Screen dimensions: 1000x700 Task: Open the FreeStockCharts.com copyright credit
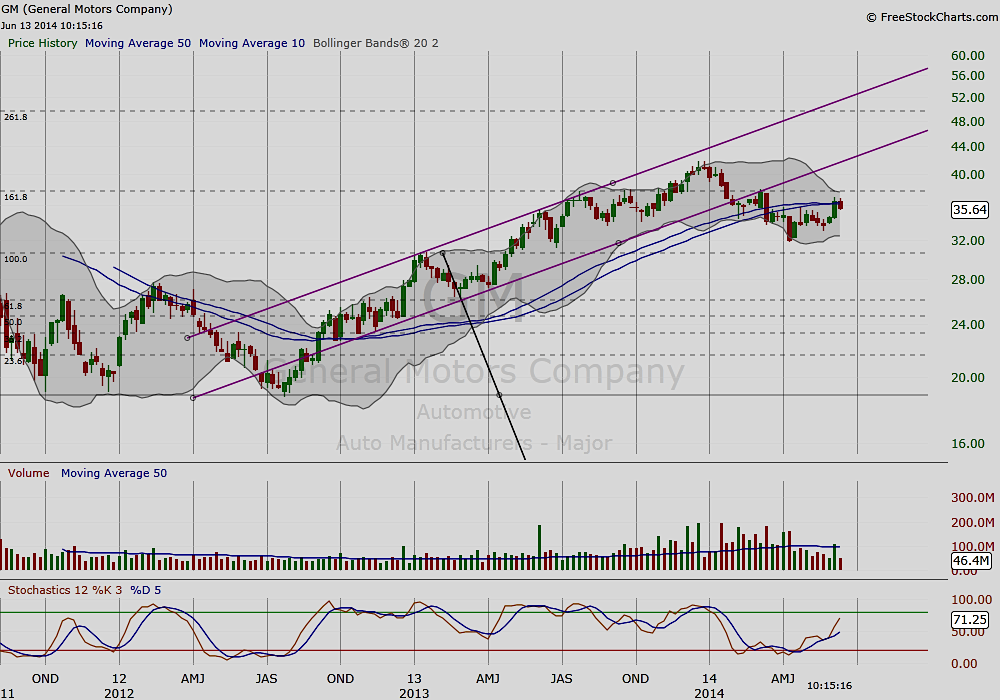coord(932,17)
